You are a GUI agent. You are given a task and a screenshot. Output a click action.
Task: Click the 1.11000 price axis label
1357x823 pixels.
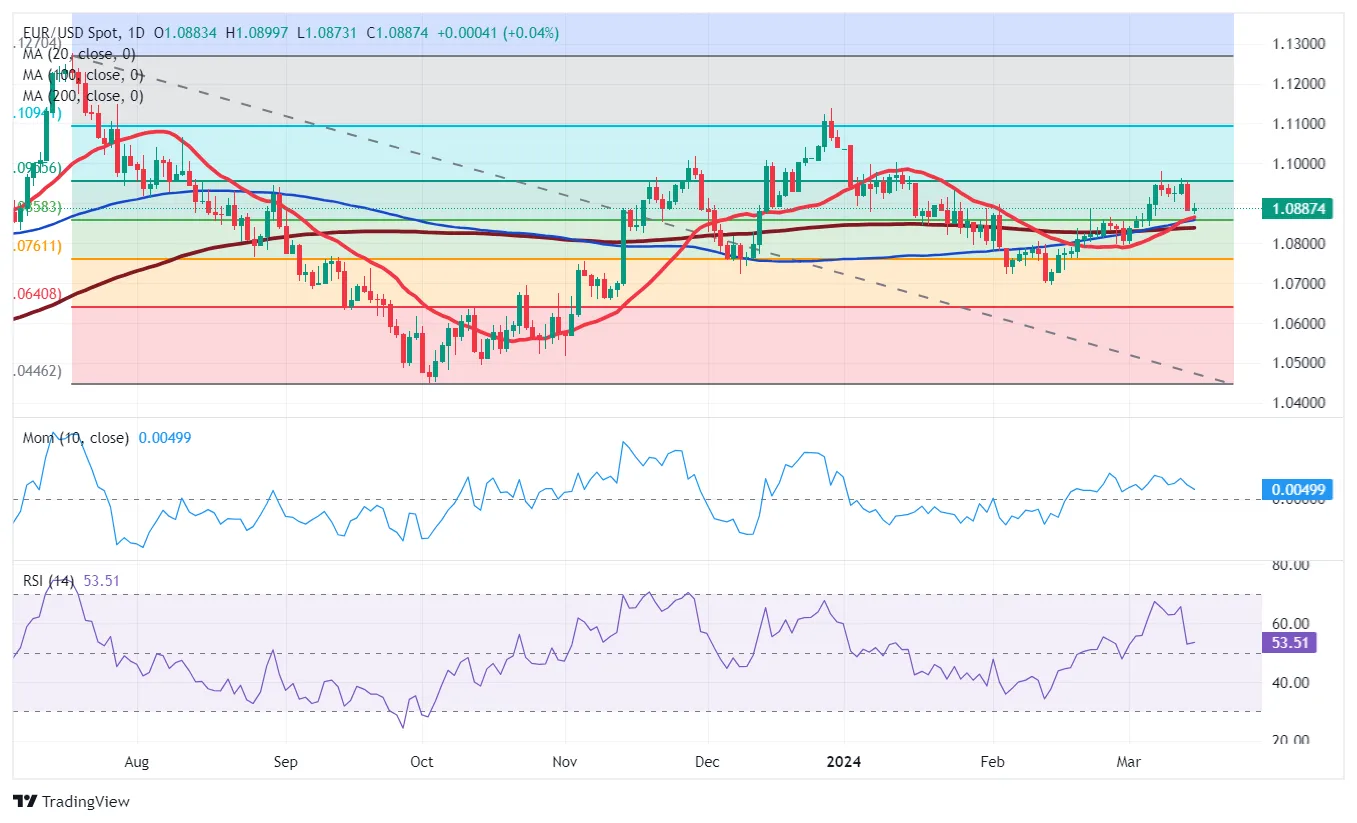[x=1299, y=124]
